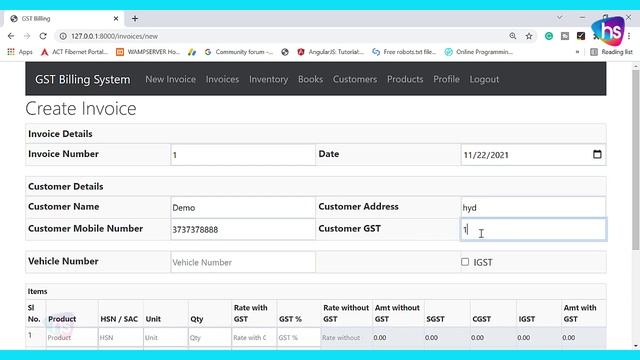Click GST % field in row 1
Viewport: 640px width, 360px height.
pyautogui.click(x=299, y=338)
